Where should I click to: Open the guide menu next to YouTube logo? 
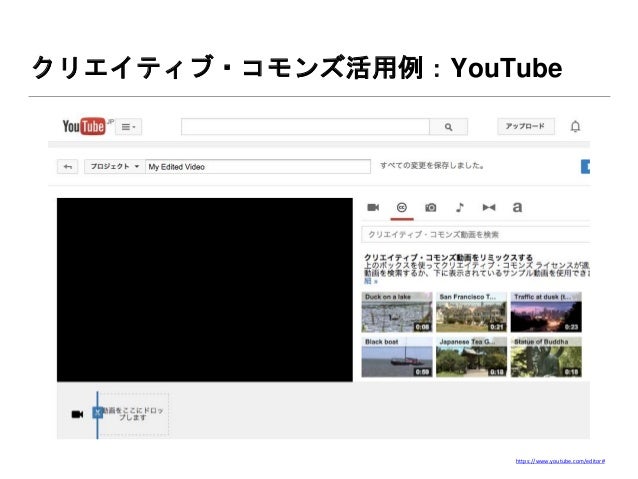click(x=129, y=127)
